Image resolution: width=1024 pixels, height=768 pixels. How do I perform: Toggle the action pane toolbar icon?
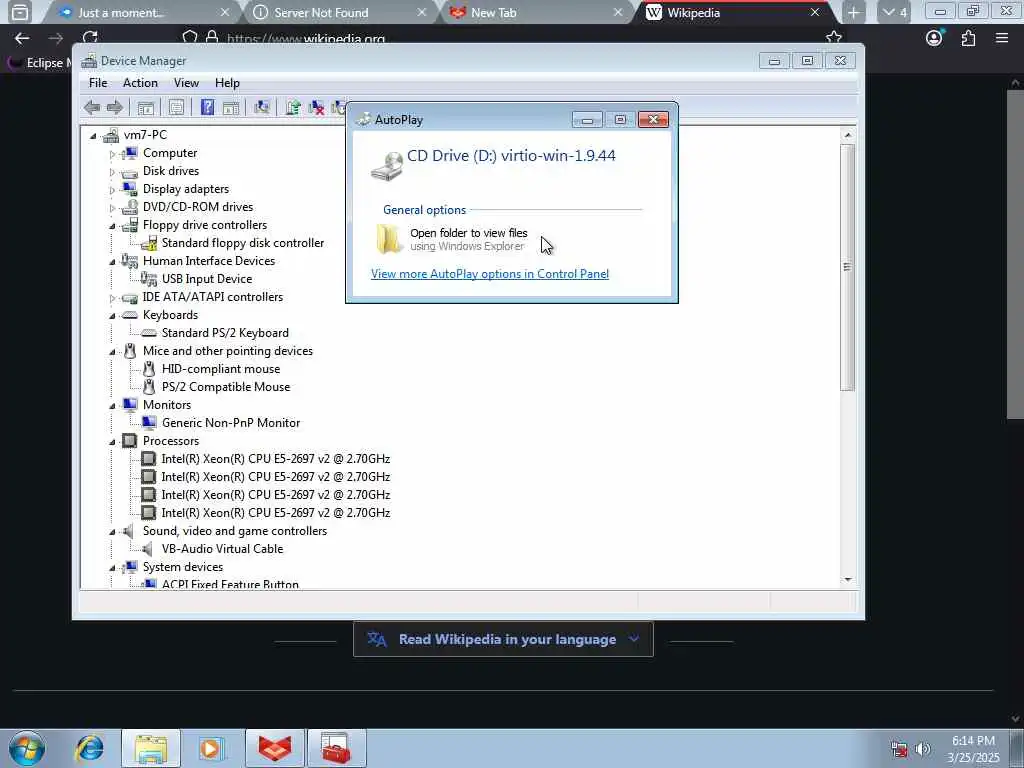[231, 108]
